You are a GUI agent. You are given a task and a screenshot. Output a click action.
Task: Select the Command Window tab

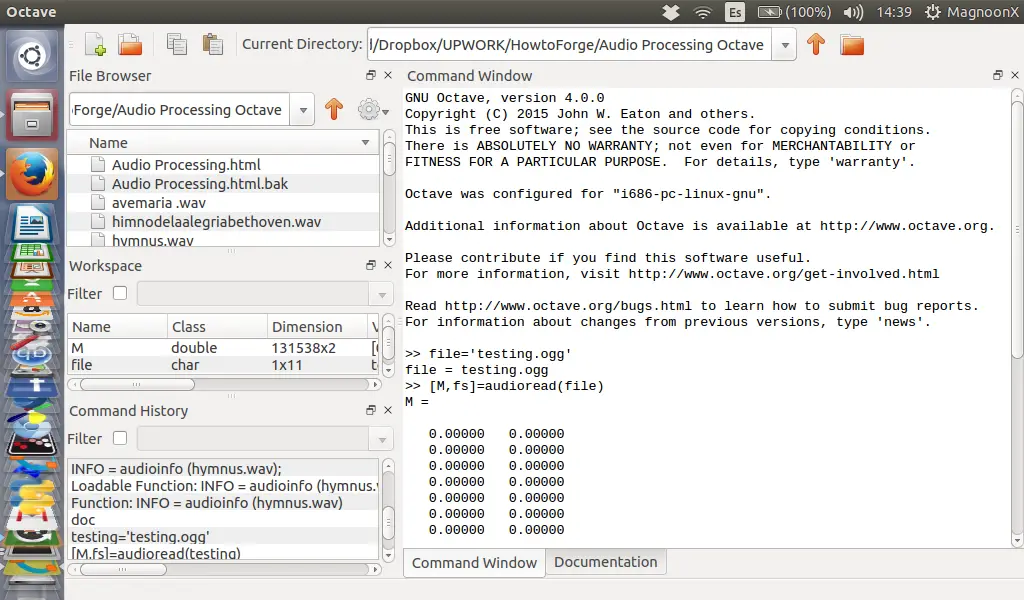pyautogui.click(x=474, y=562)
